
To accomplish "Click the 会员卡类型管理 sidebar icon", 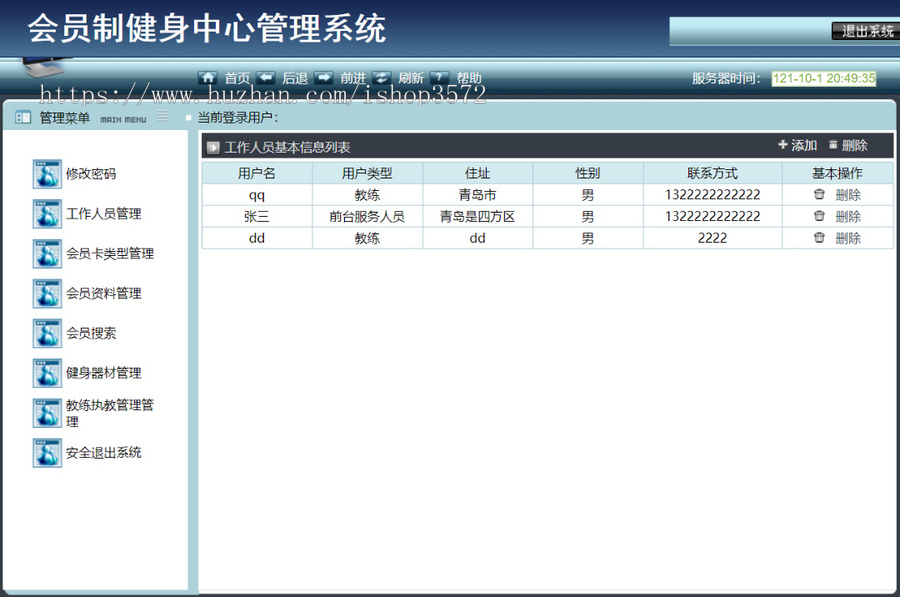I will 47,254.
